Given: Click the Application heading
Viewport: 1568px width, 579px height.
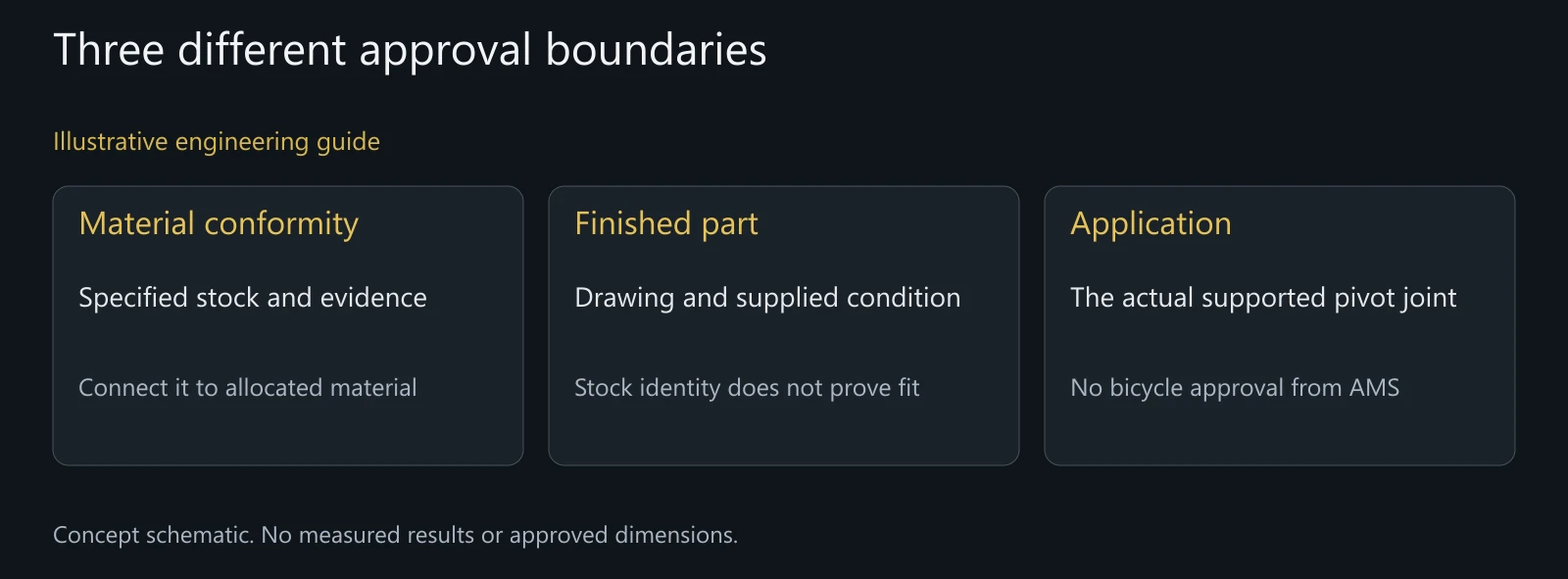Looking at the screenshot, I should pos(1151,224).
